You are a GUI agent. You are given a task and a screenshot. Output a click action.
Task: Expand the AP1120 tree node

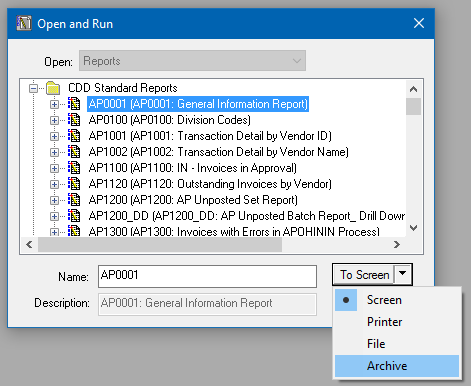(x=54, y=184)
